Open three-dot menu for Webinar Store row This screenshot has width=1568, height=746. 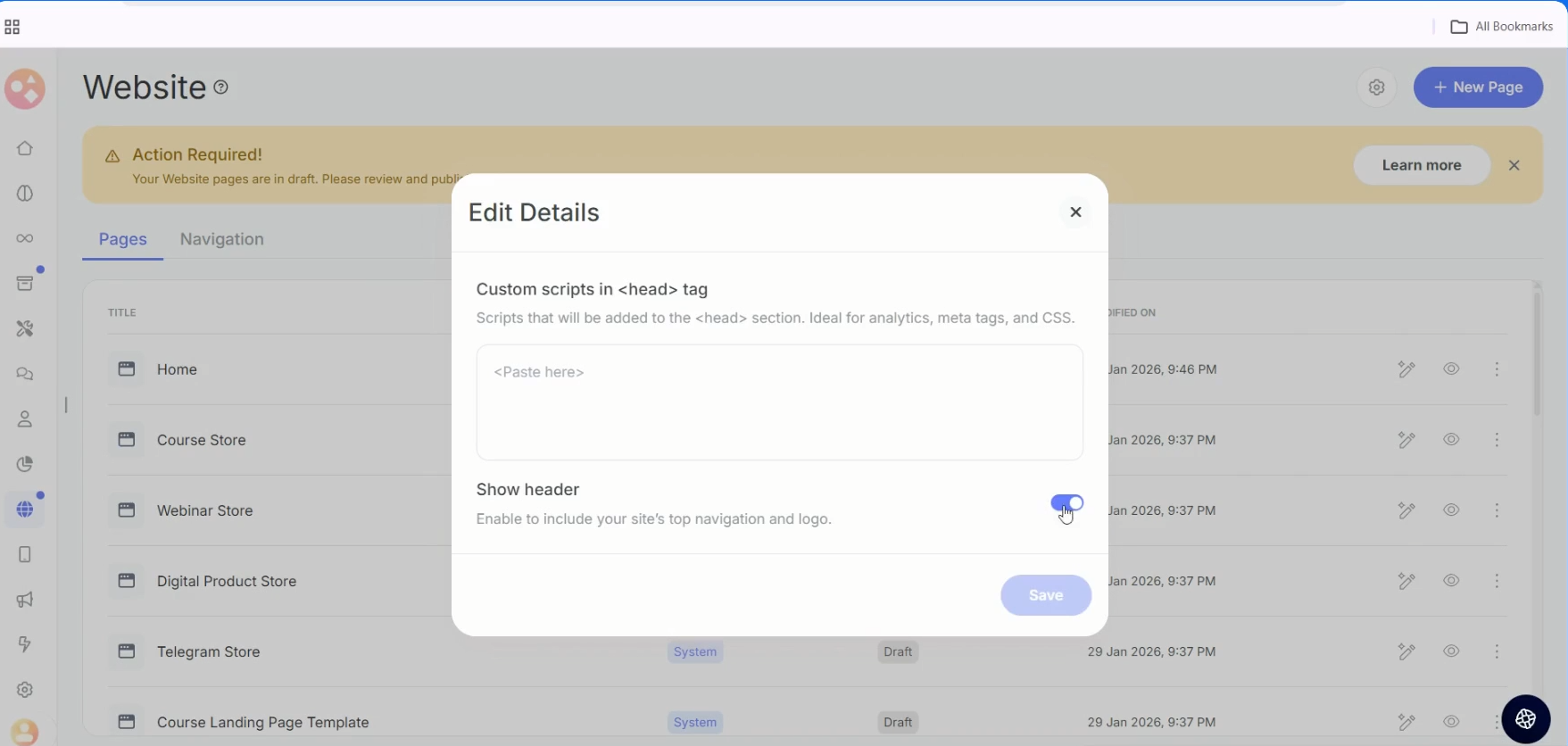coord(1497,510)
